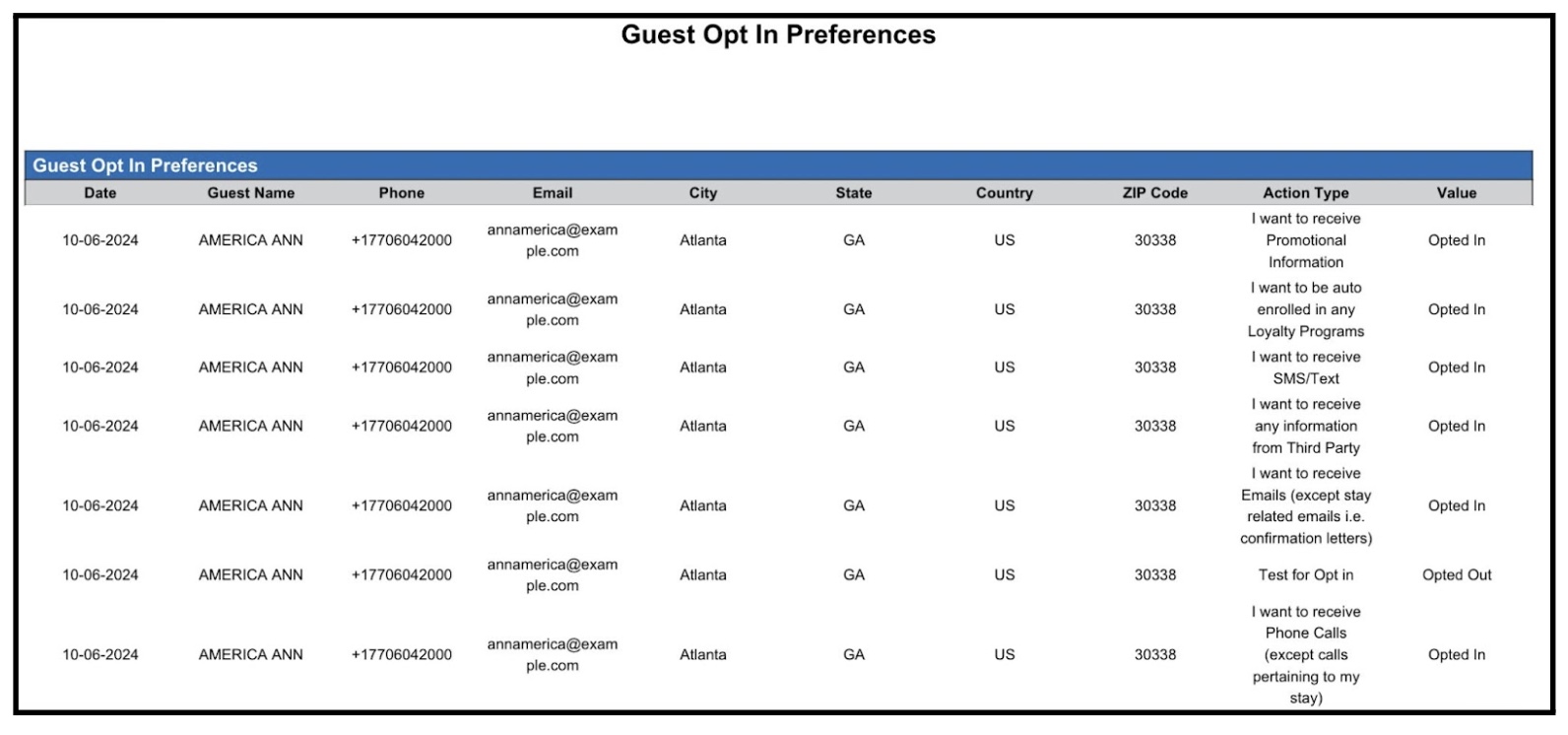Select the Opted Out value cell
Viewport: 1568px width, 735px height.
pos(1457,575)
